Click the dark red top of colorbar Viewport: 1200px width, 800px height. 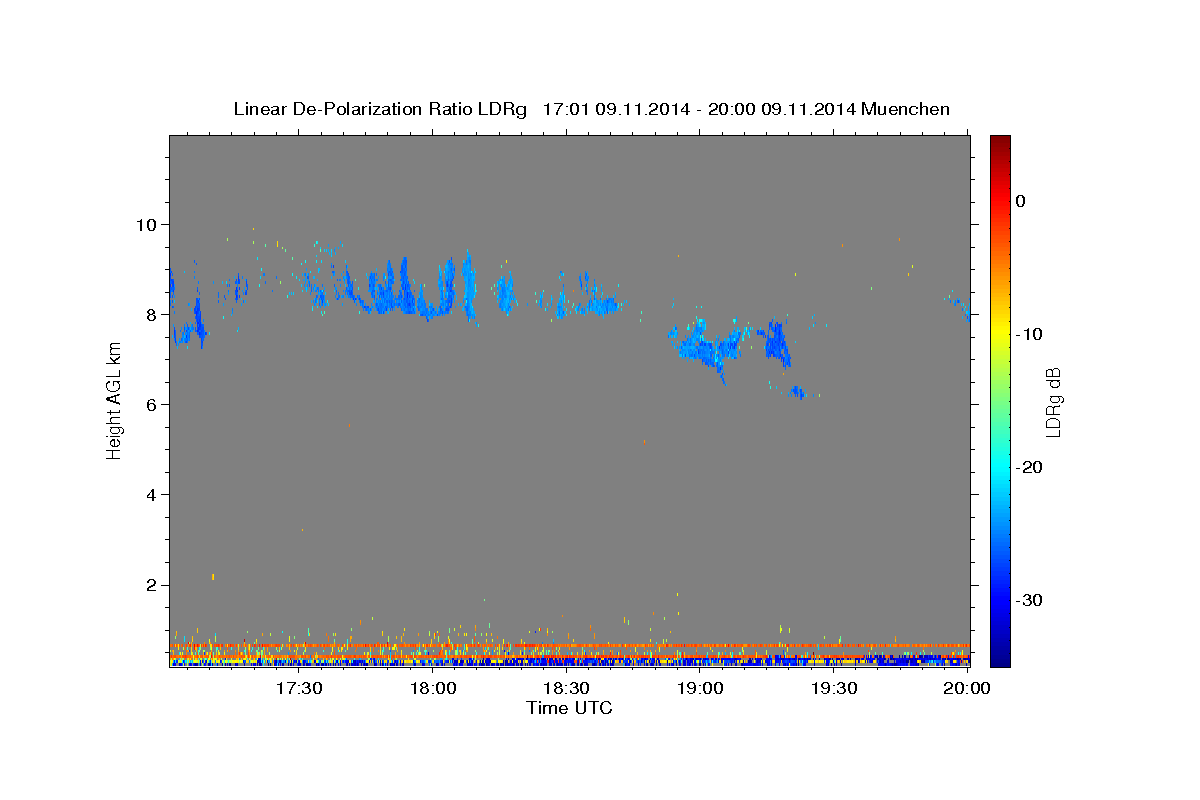point(1000,145)
